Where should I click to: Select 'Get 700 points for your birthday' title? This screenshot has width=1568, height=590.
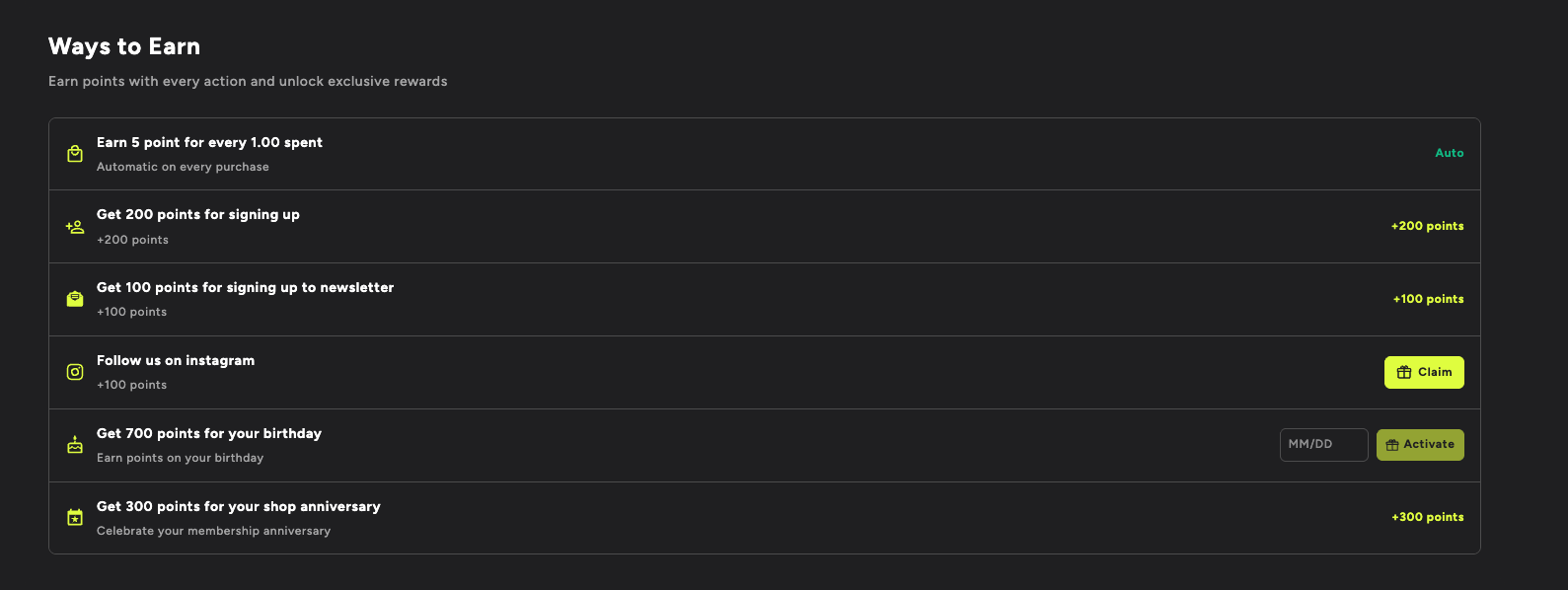point(209,433)
